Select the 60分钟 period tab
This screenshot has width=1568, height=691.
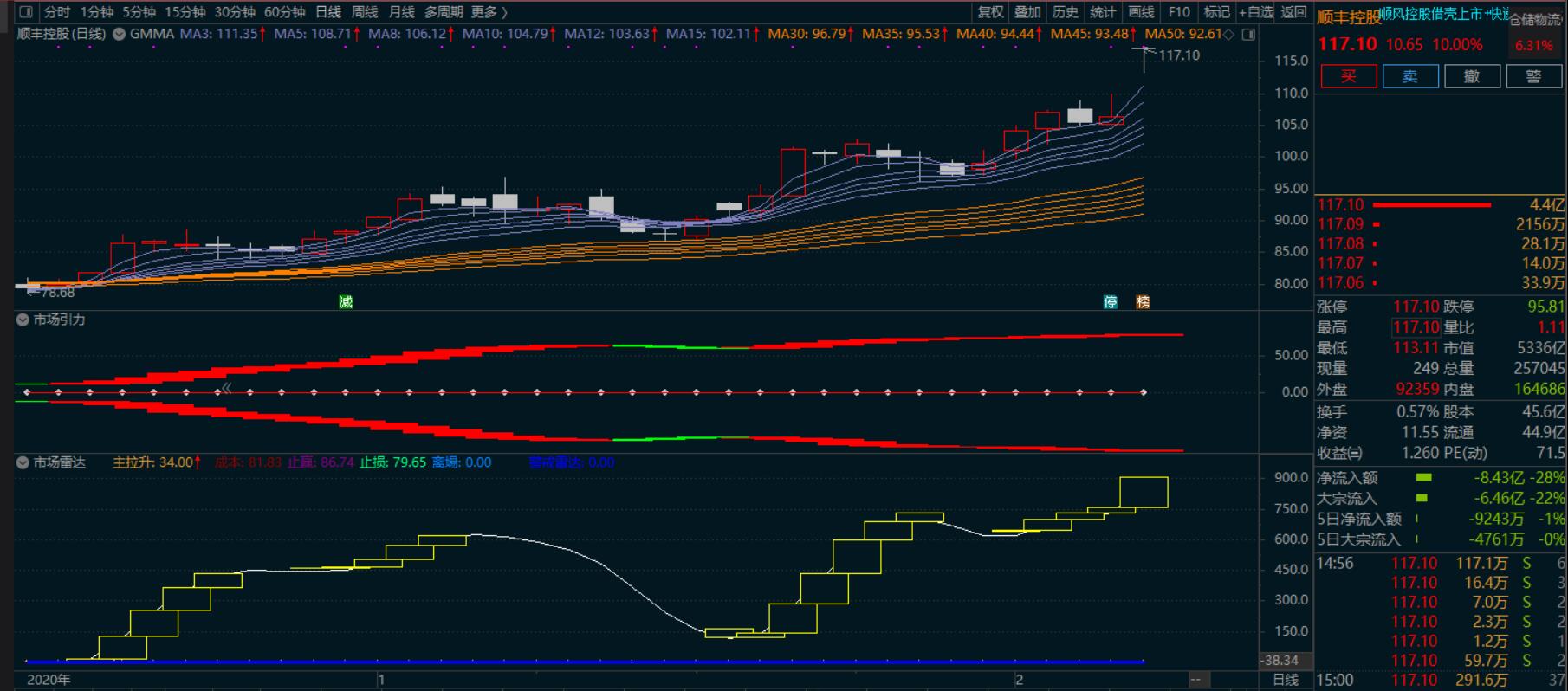tap(284, 12)
